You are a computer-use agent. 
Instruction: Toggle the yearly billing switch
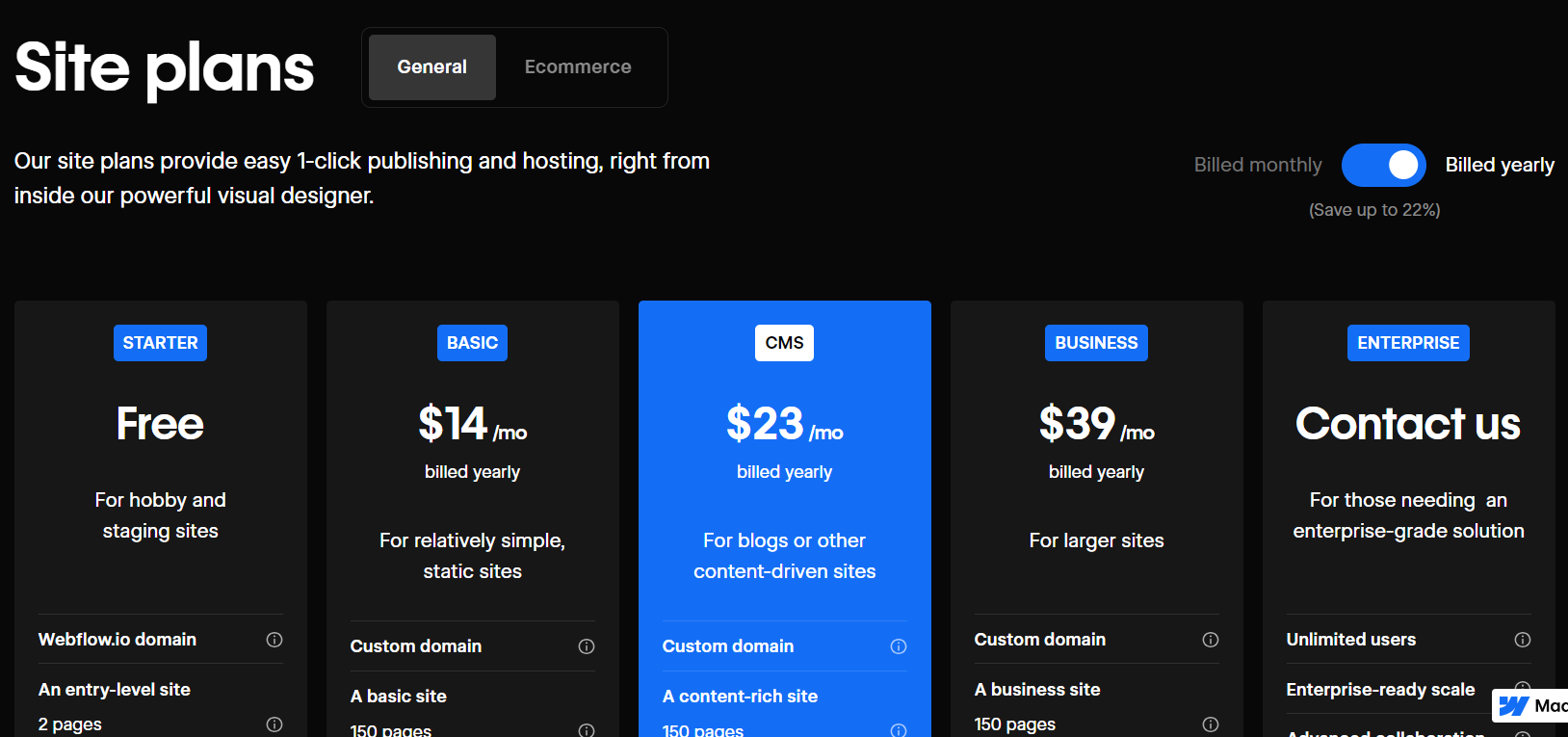(x=1383, y=166)
